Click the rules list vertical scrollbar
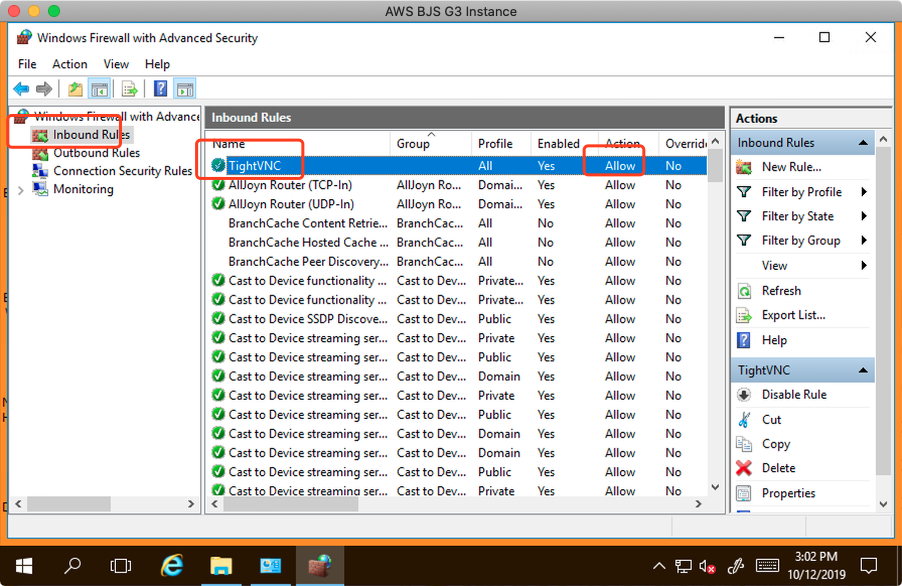Viewport: 902px width, 586px height. coord(715,320)
